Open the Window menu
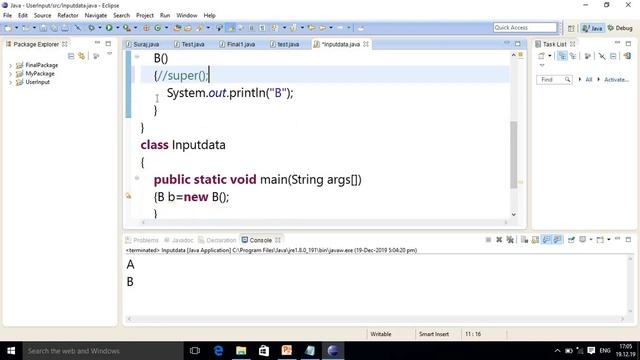640x360 pixels. (187, 15)
